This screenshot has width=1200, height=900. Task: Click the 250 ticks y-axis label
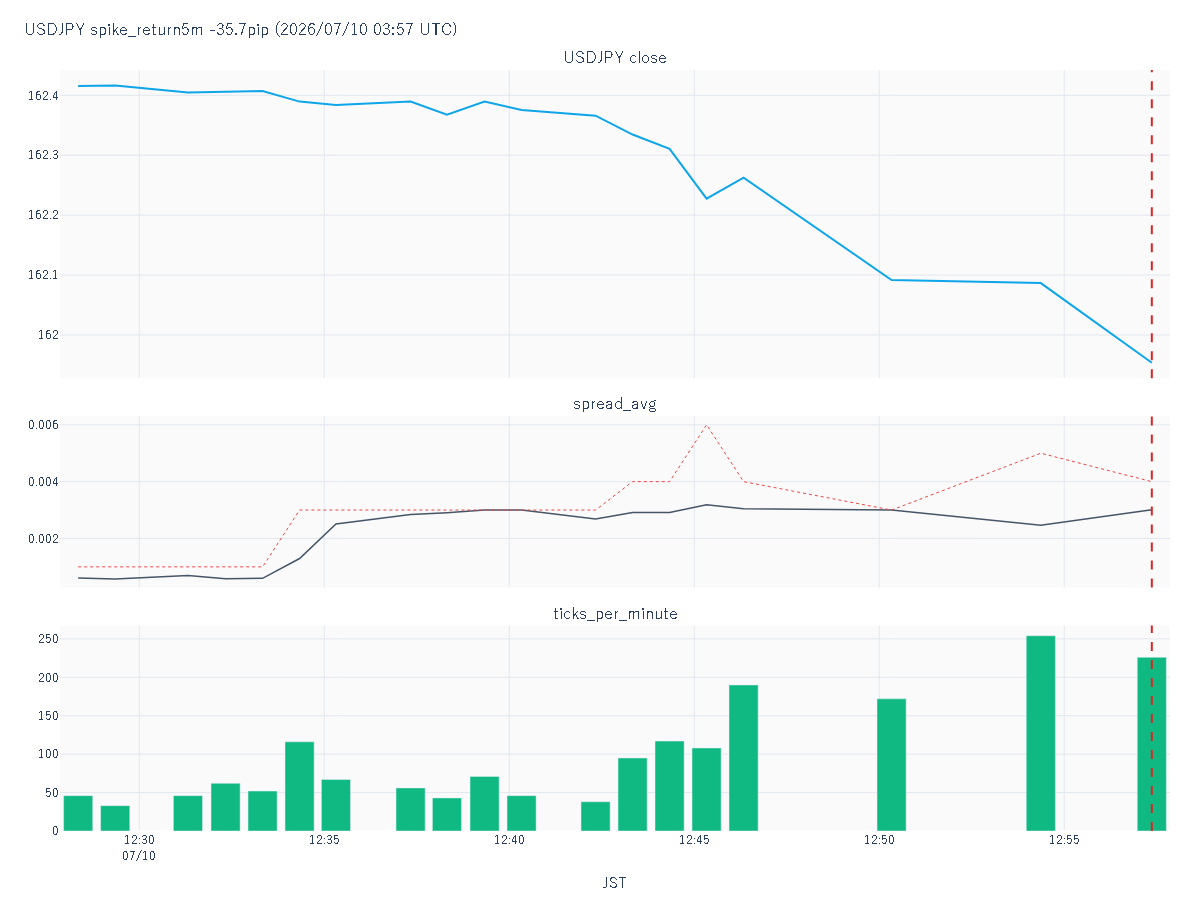click(48, 639)
